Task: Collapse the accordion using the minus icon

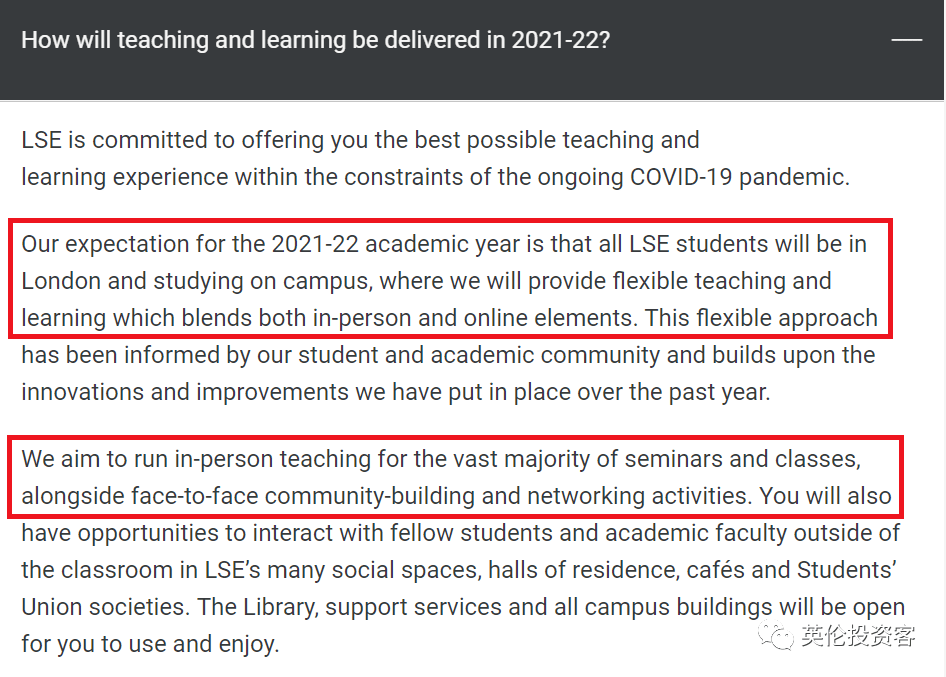Action: click(906, 40)
